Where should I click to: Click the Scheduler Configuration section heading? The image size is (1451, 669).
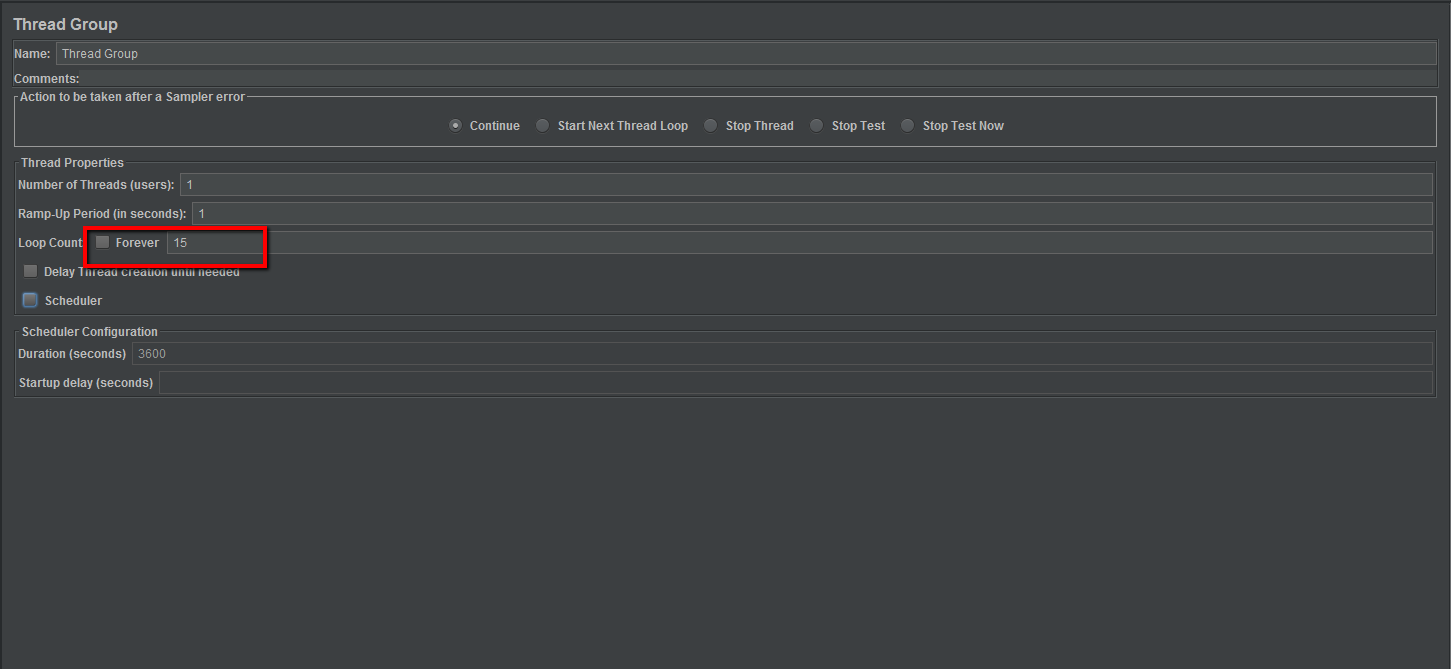90,332
